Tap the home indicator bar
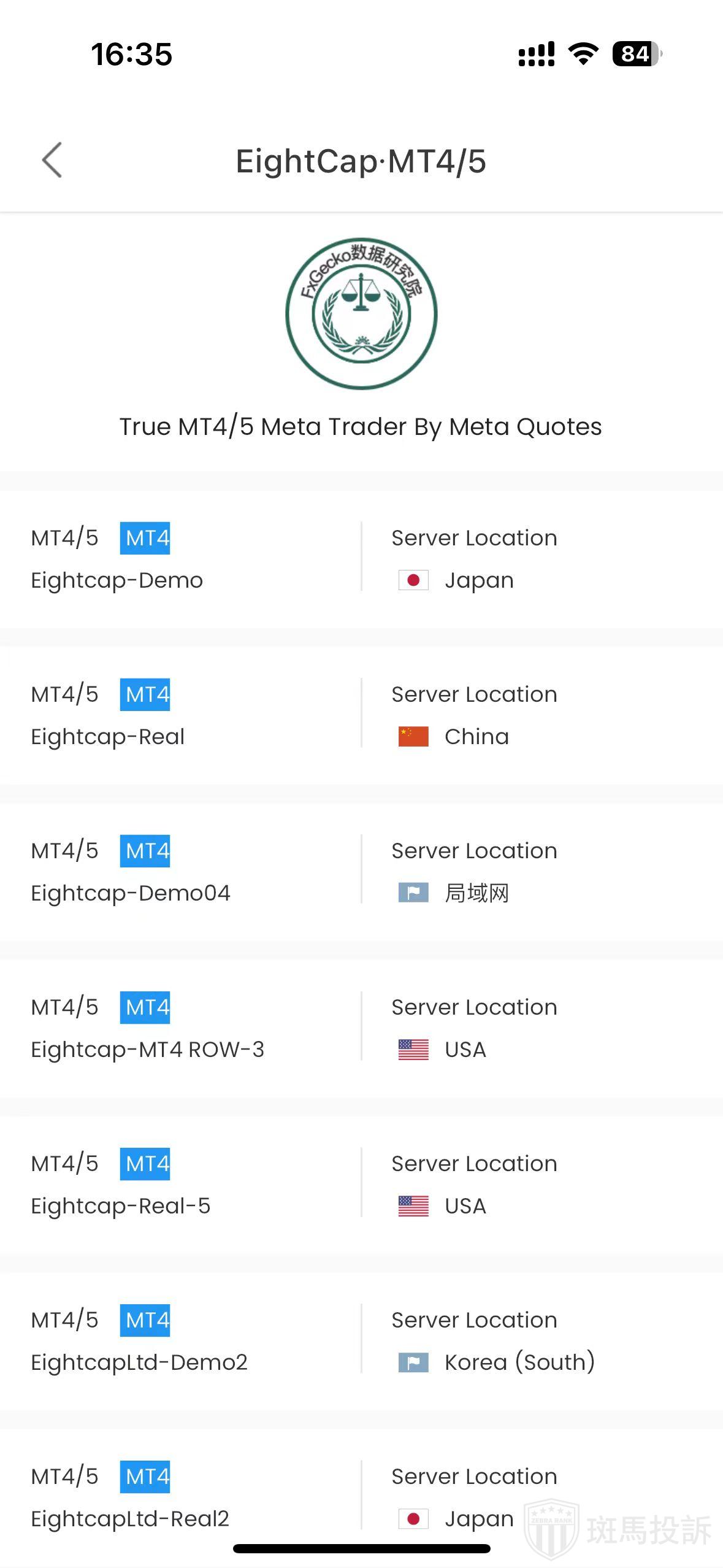Image resolution: width=723 pixels, height=1568 pixels. click(x=361, y=1549)
